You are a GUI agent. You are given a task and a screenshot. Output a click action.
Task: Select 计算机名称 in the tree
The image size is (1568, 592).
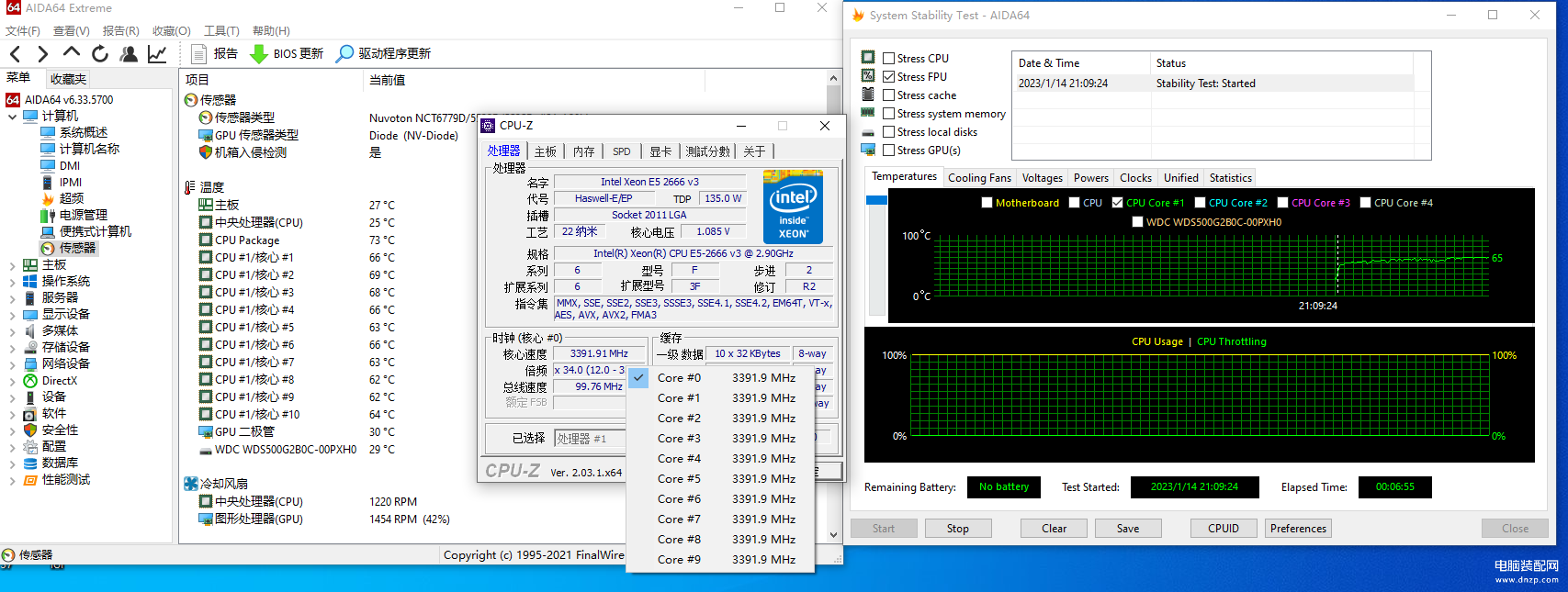pyautogui.click(x=89, y=150)
